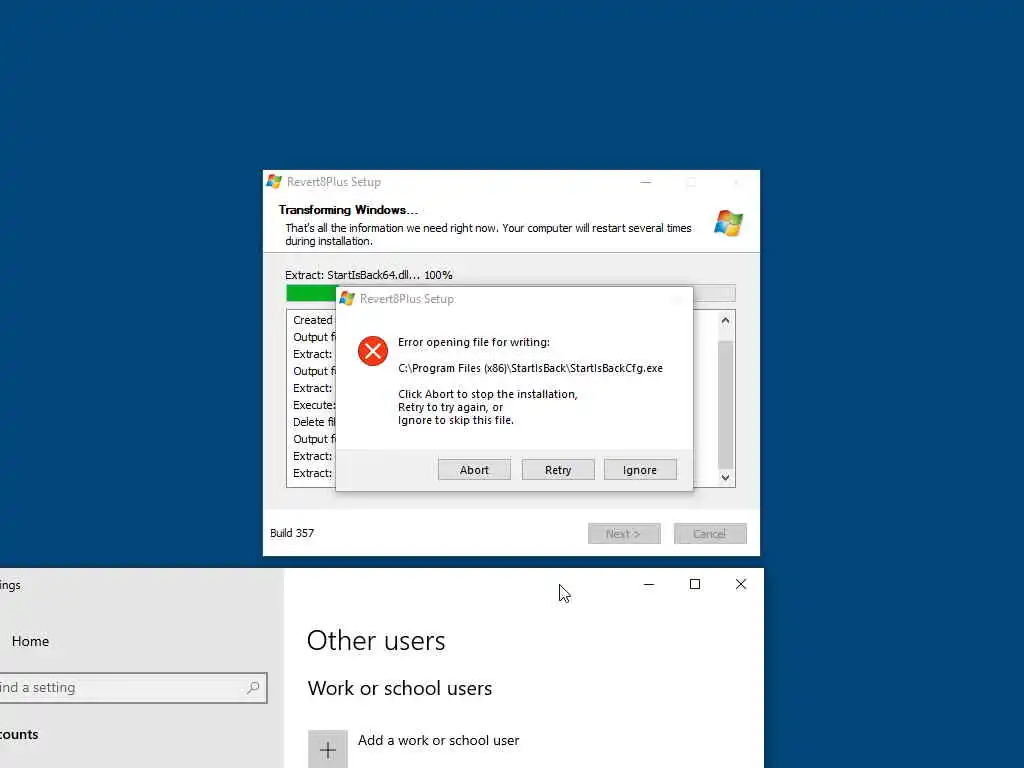
Task: Minimize the Settings window
Action: [648, 584]
